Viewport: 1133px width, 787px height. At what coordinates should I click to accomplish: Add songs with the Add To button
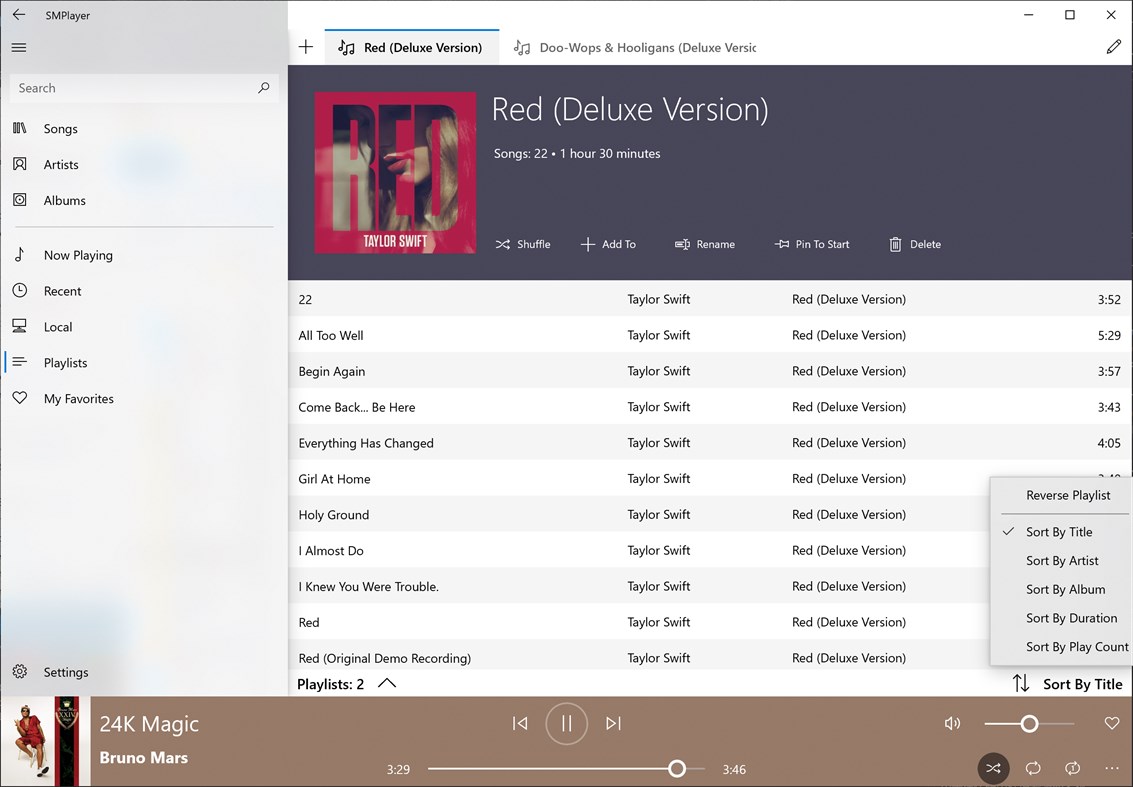point(608,244)
